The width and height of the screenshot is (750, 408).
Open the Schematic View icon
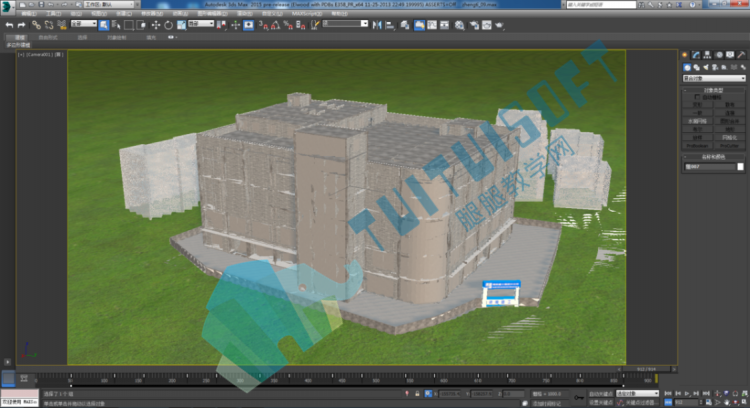[x=444, y=25]
